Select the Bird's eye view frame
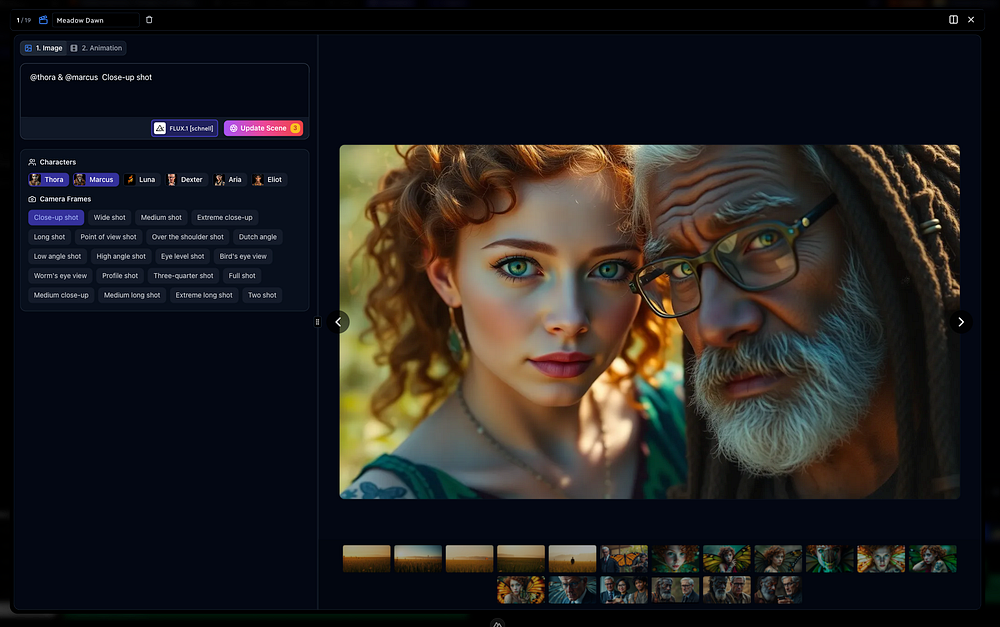 [243, 256]
